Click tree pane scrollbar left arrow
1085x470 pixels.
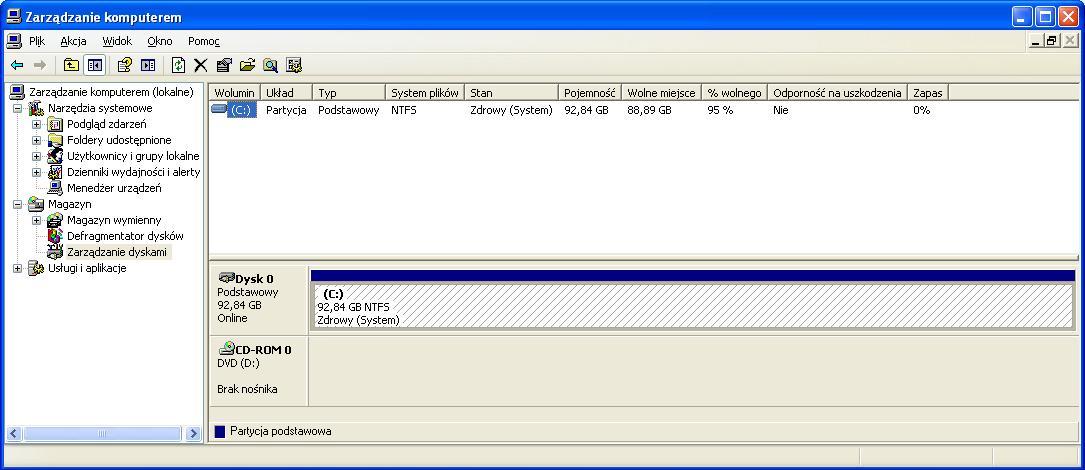tap(14, 434)
